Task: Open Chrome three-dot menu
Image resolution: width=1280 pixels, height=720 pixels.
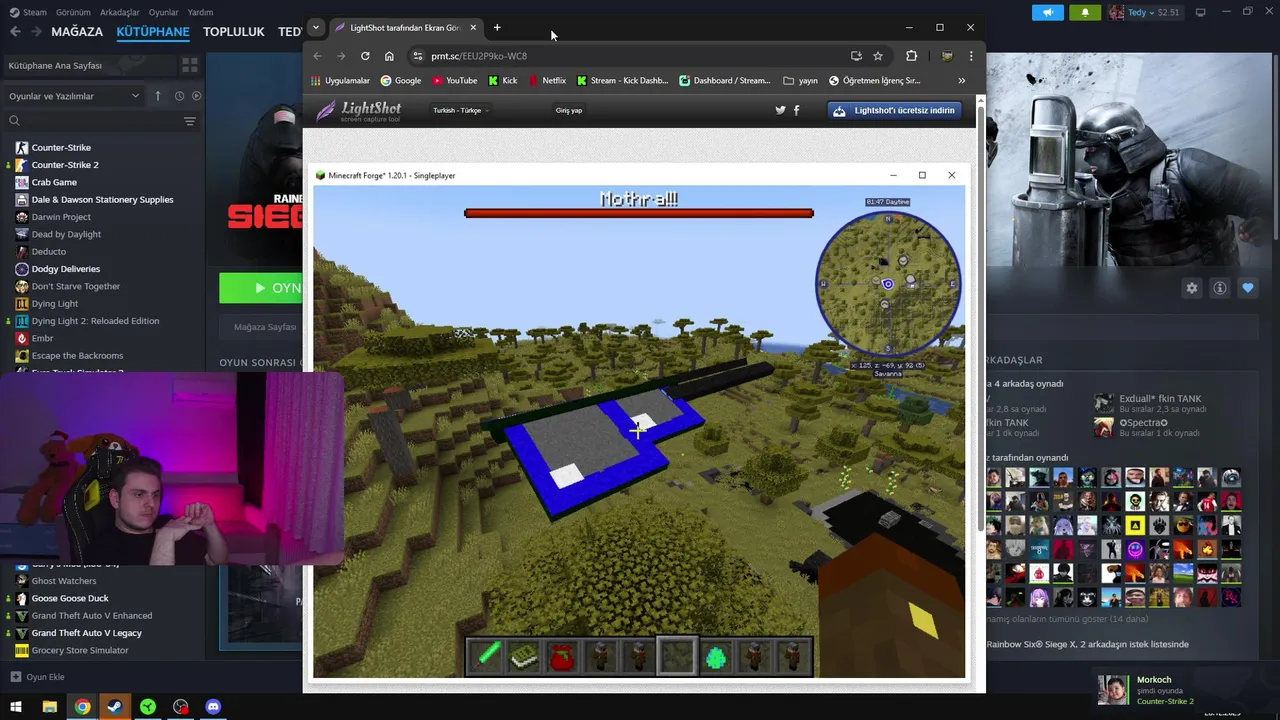Action: click(x=970, y=56)
